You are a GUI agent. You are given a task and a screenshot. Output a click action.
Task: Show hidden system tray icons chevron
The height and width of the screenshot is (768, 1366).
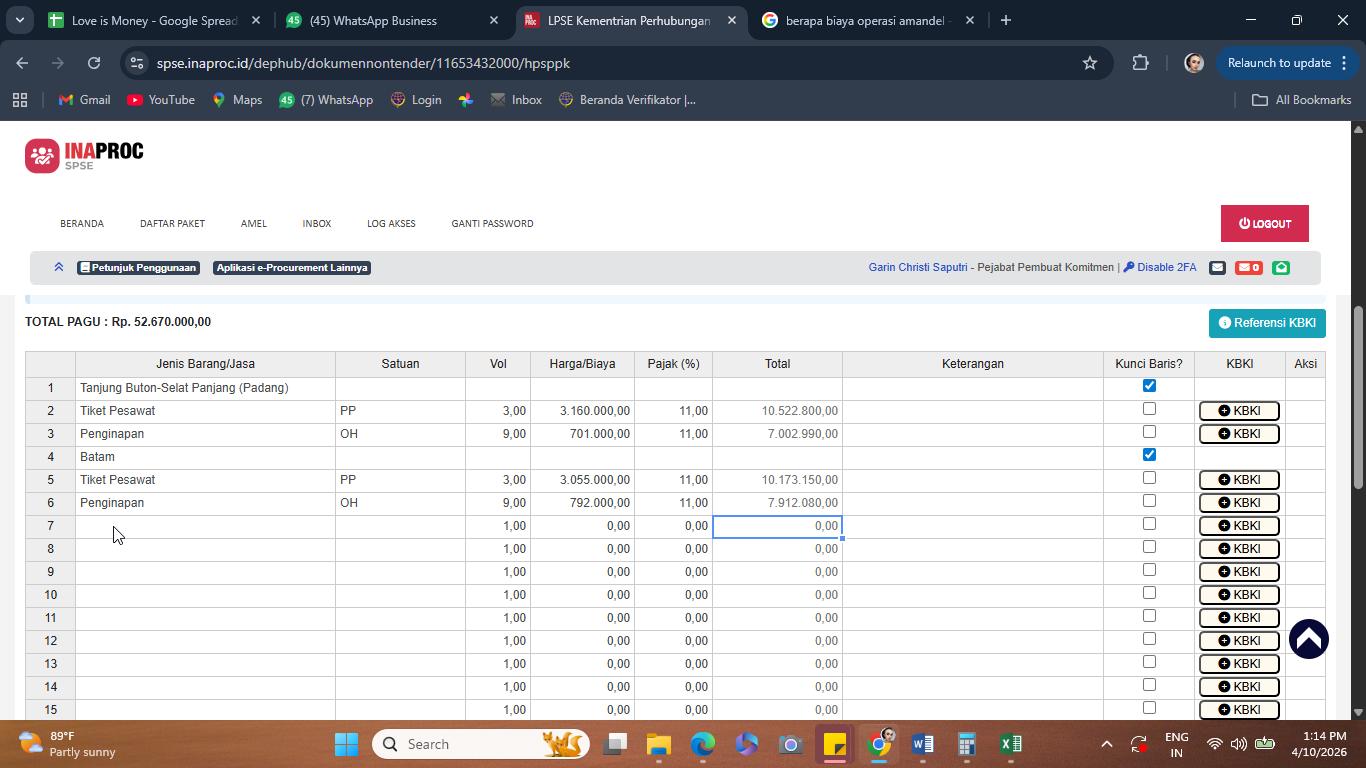pyautogui.click(x=1106, y=744)
